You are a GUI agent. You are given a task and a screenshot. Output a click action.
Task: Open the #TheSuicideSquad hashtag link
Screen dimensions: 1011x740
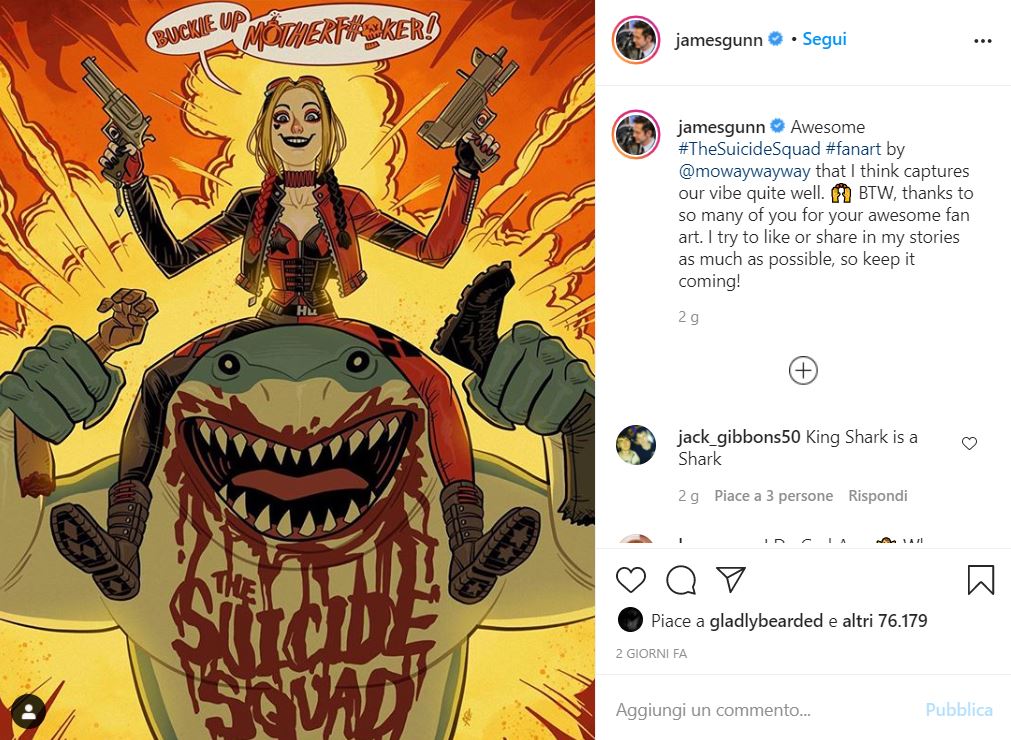pyautogui.click(x=749, y=149)
